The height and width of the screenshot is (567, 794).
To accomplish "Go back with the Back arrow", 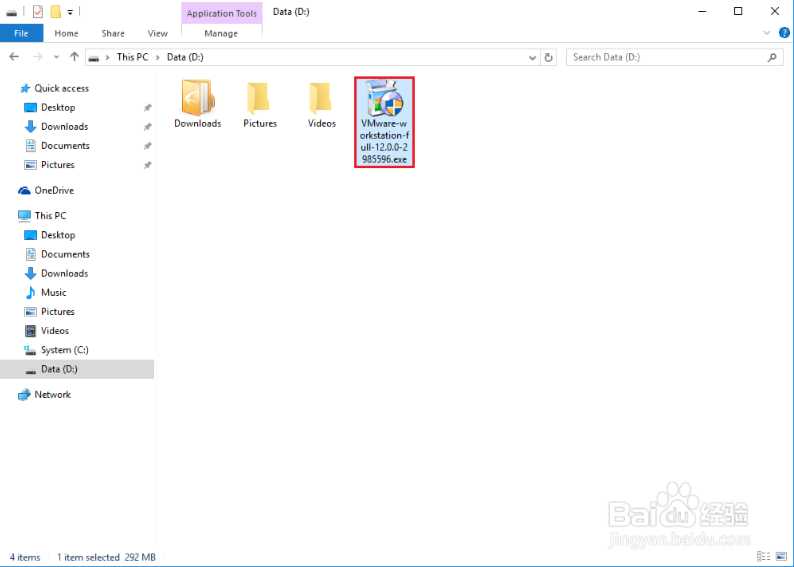I will (14, 57).
